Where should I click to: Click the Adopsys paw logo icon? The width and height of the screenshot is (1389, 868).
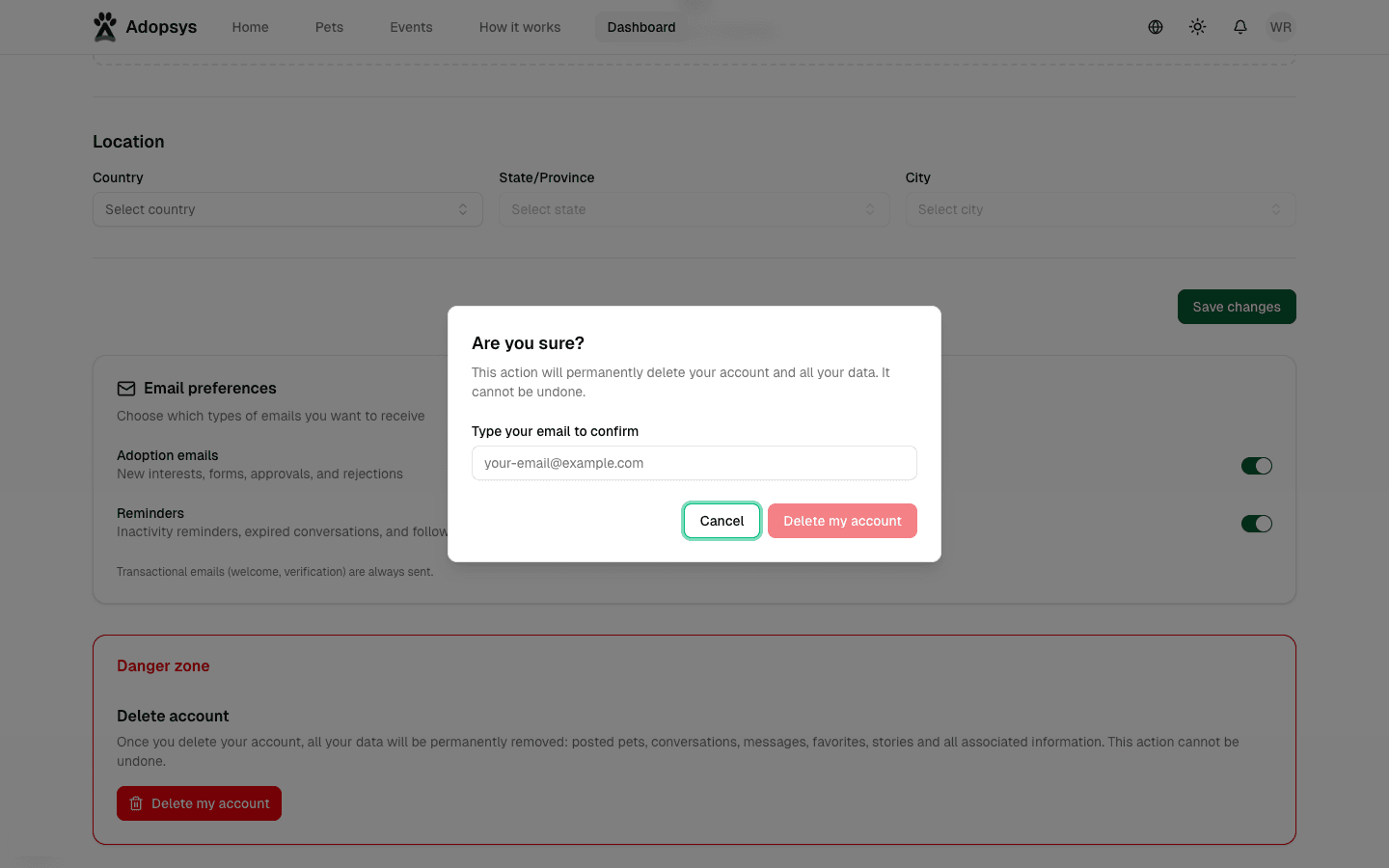[104, 27]
